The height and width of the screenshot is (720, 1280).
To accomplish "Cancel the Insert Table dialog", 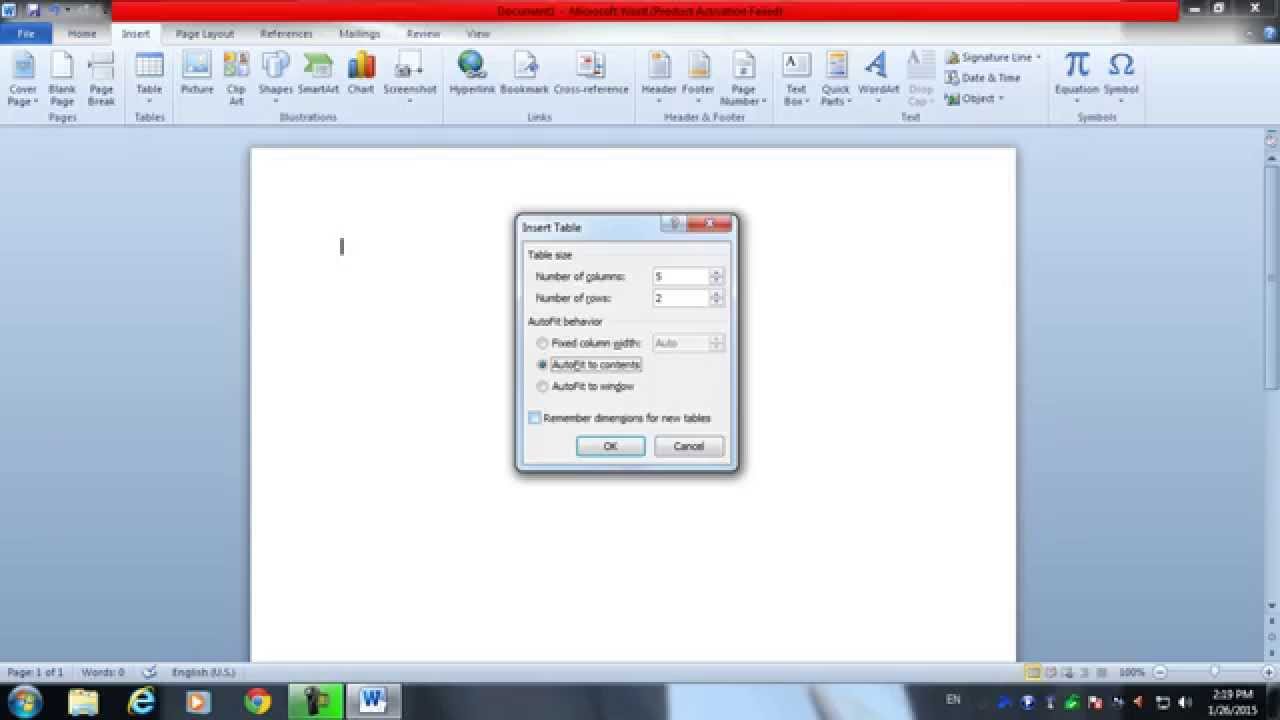I will click(x=688, y=446).
